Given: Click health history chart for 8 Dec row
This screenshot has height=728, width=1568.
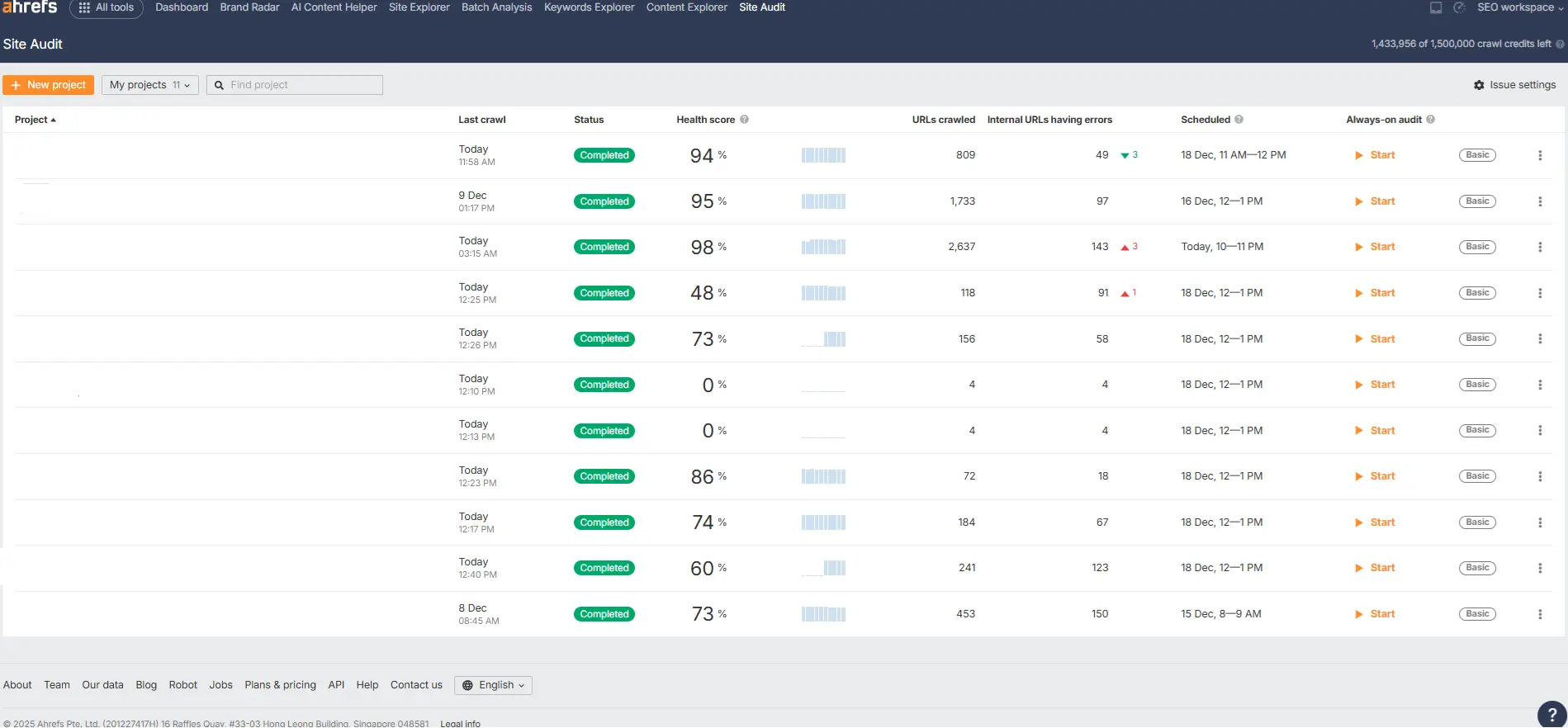Looking at the screenshot, I should (x=823, y=614).
